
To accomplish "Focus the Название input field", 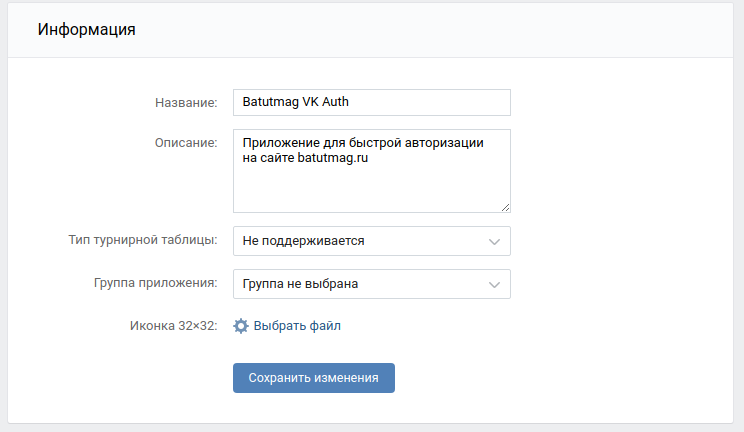I will 372,102.
